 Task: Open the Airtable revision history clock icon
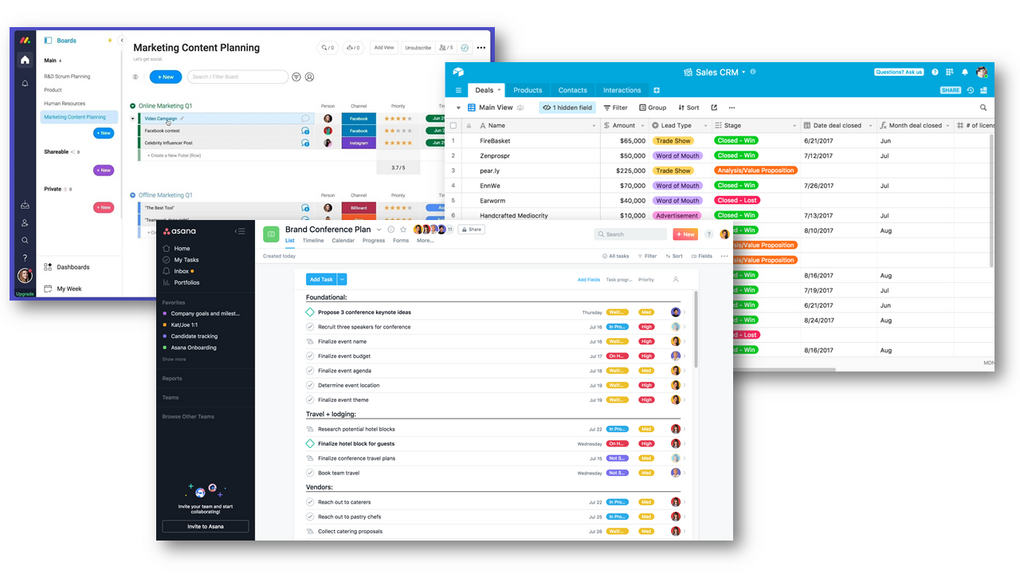pos(971,90)
